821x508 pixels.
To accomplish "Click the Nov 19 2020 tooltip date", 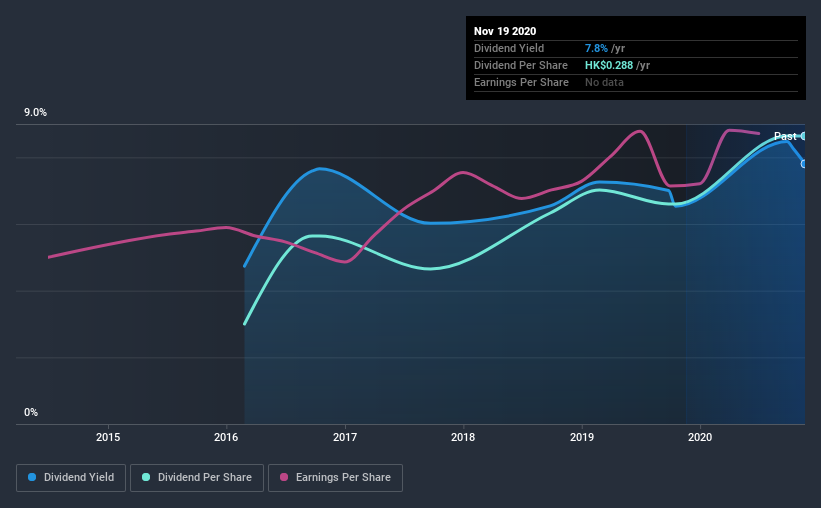I will (x=505, y=31).
